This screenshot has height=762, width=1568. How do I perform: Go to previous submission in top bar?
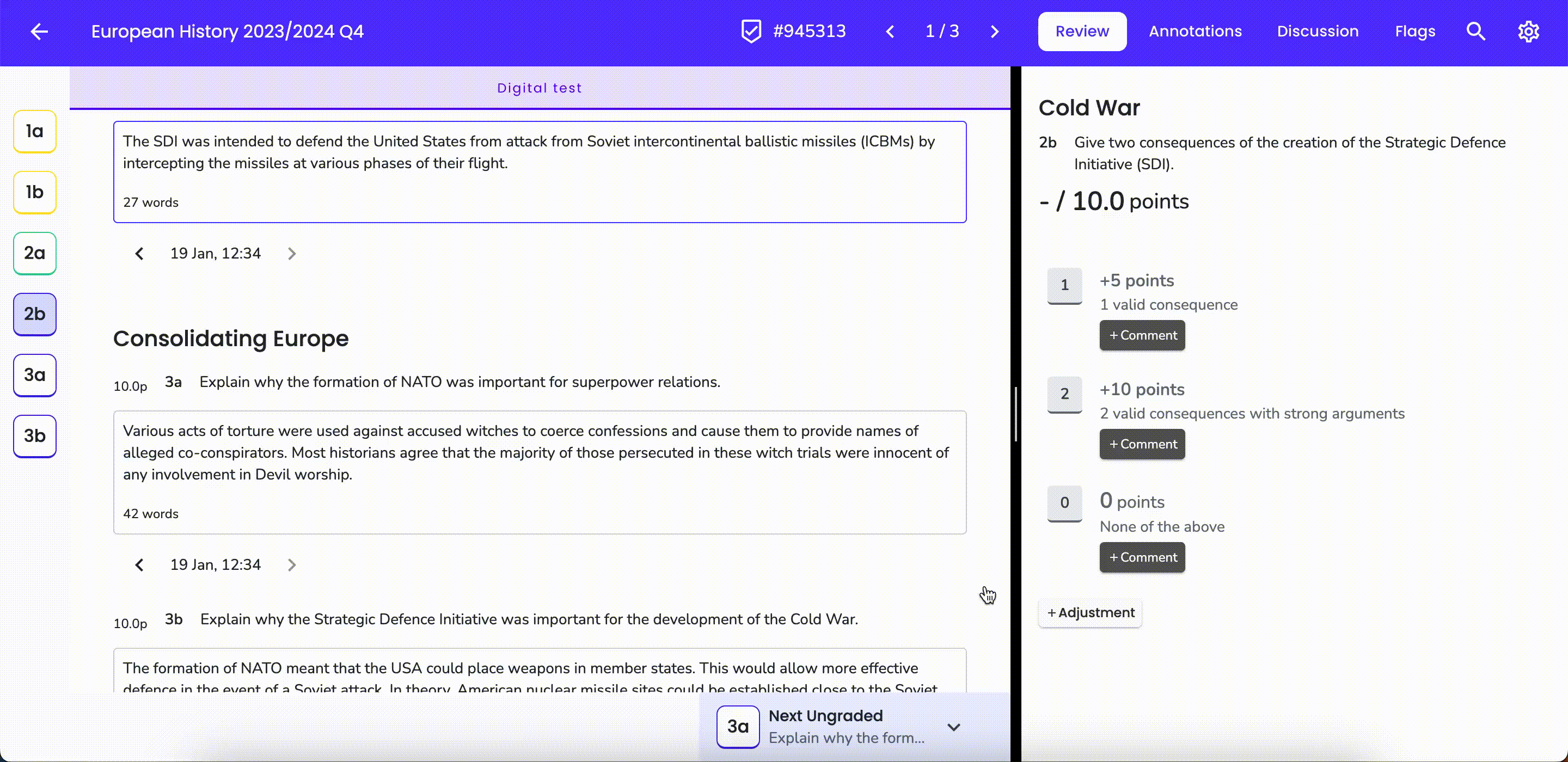coord(890,32)
